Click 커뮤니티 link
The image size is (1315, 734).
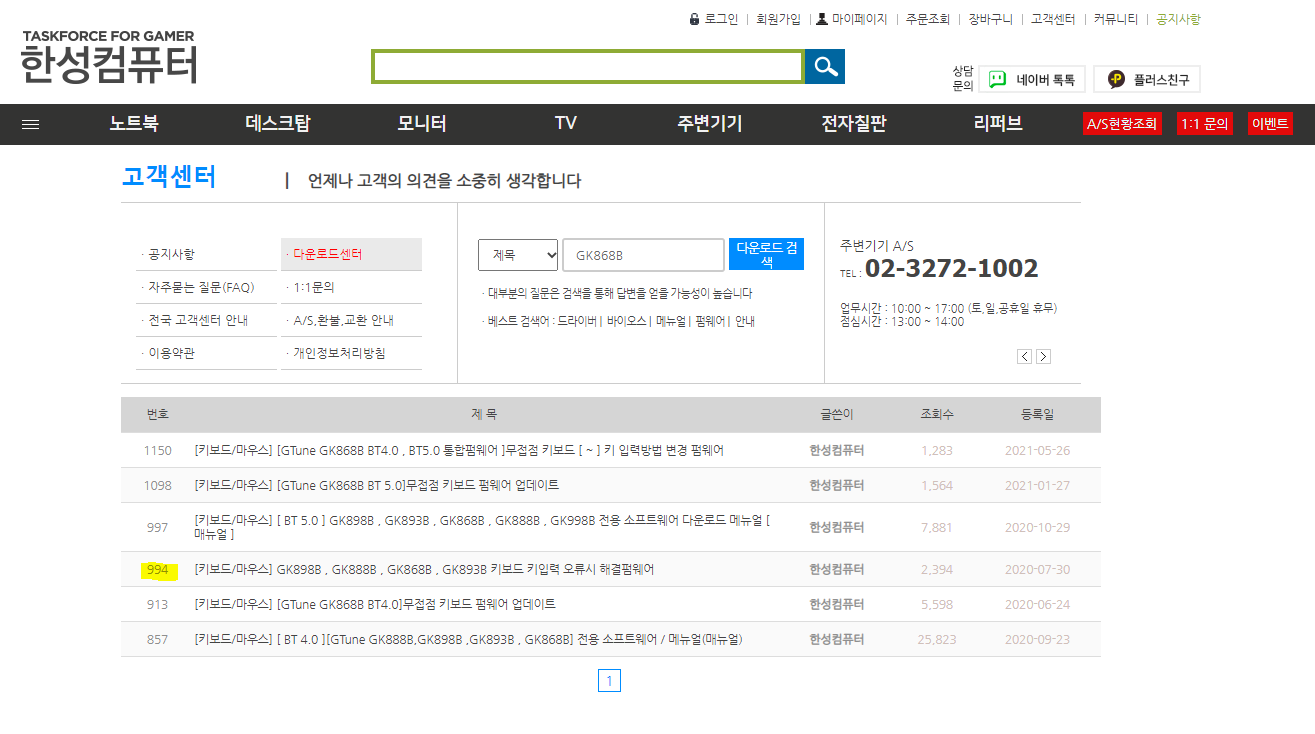1115,19
